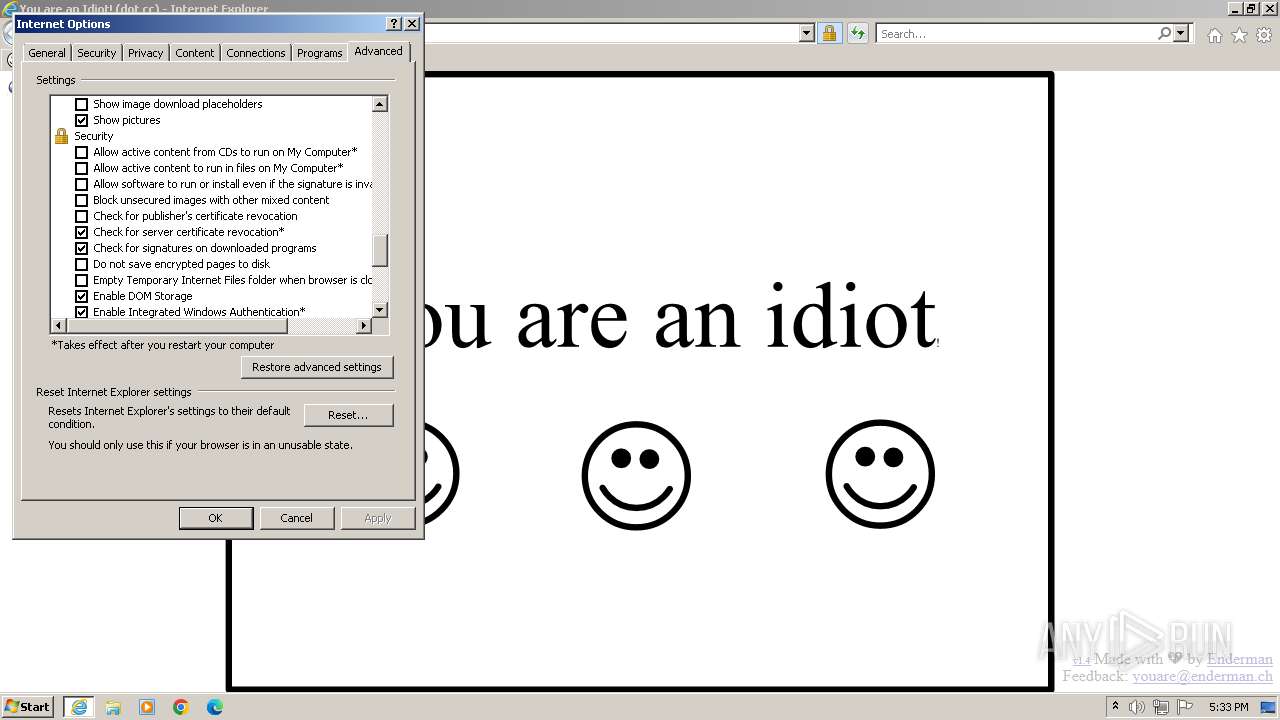Click the right smiley face on the page

click(880, 474)
